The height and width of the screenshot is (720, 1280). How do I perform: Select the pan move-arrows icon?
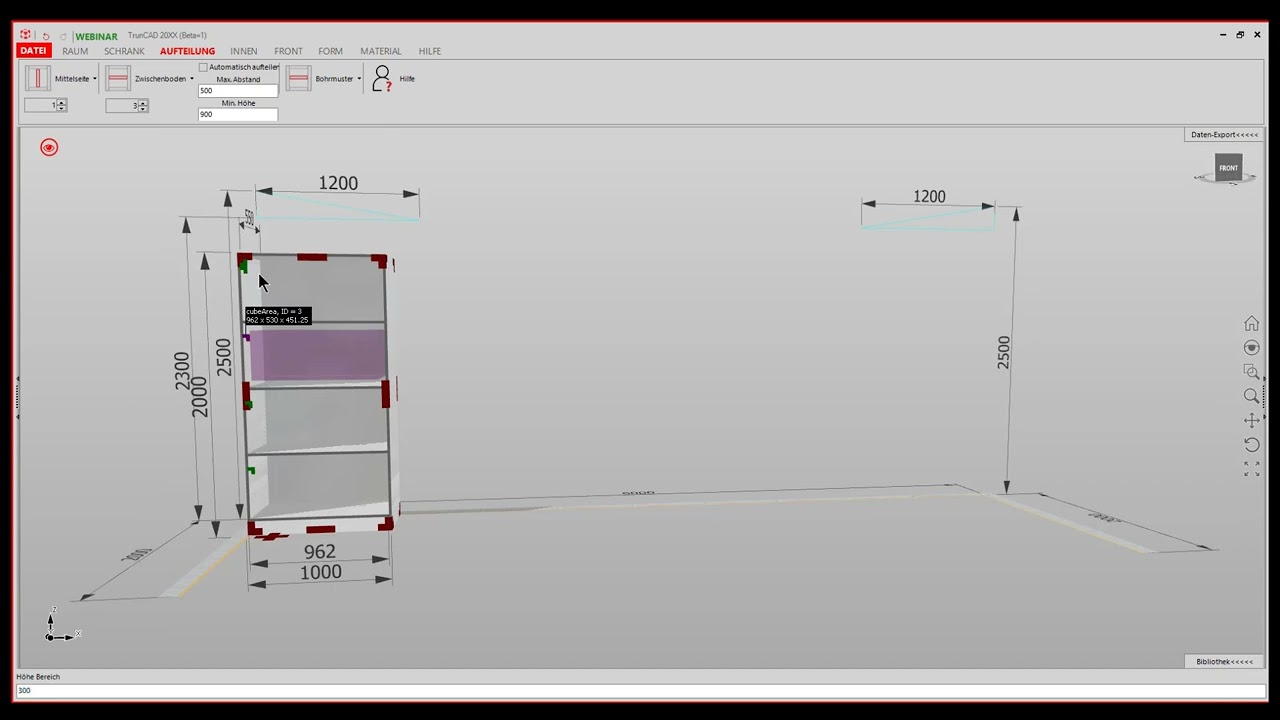click(x=1251, y=420)
